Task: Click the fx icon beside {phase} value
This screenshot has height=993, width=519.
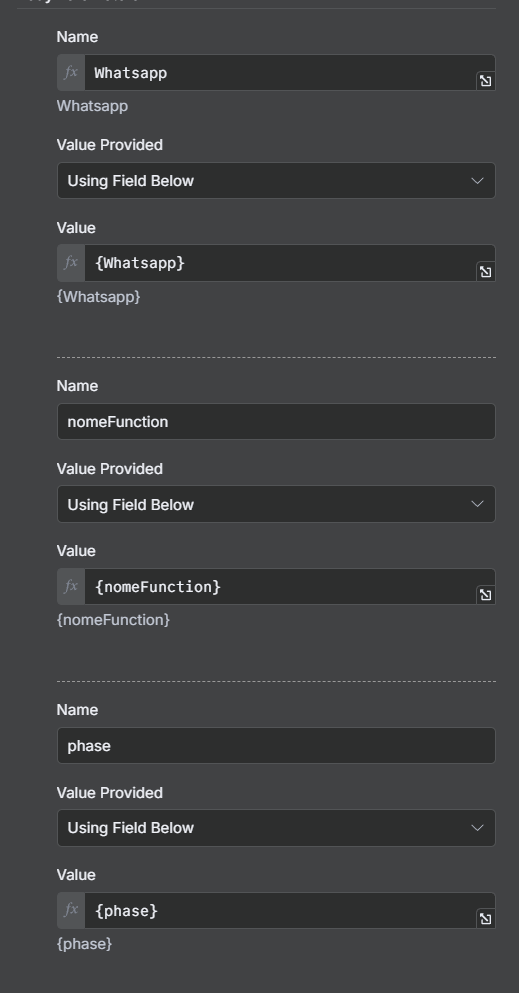Action: click(71, 910)
